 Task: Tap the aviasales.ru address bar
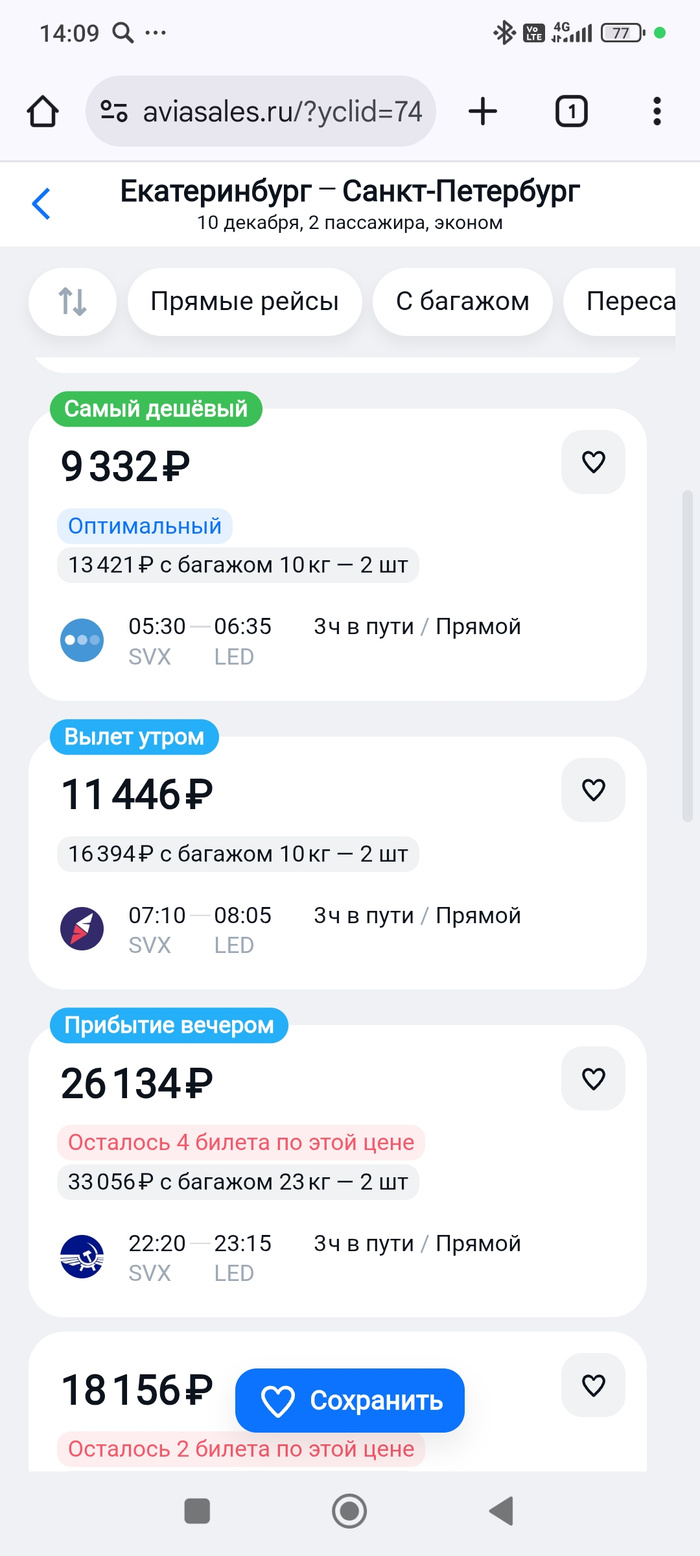282,111
